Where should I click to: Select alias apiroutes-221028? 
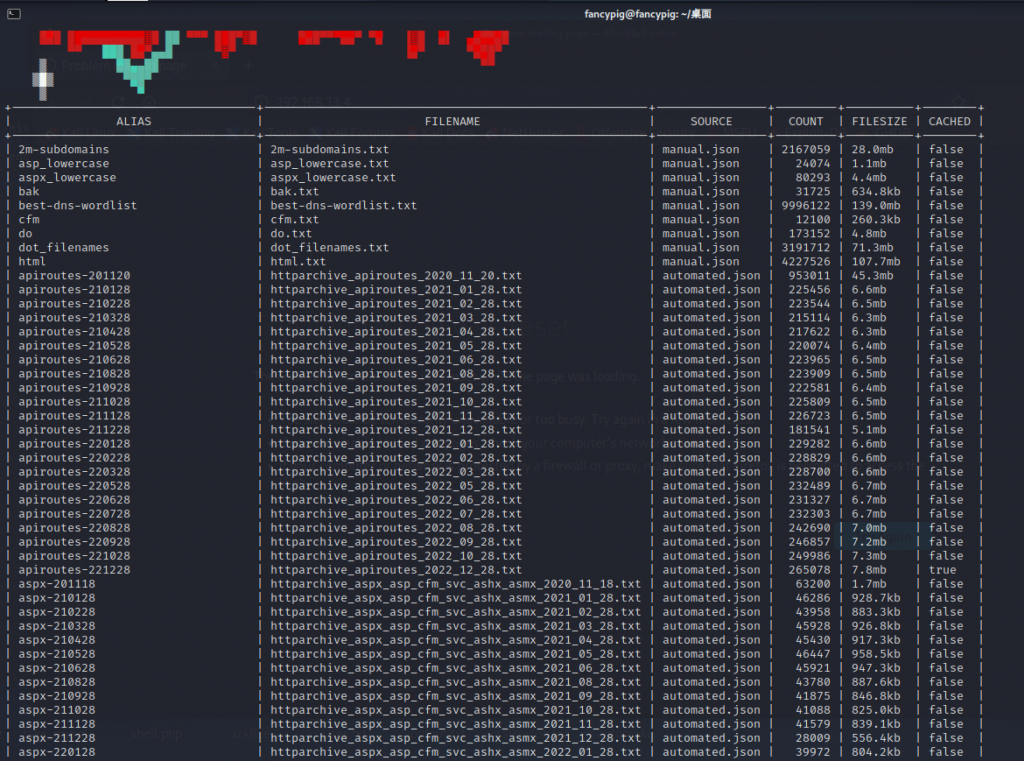point(74,557)
